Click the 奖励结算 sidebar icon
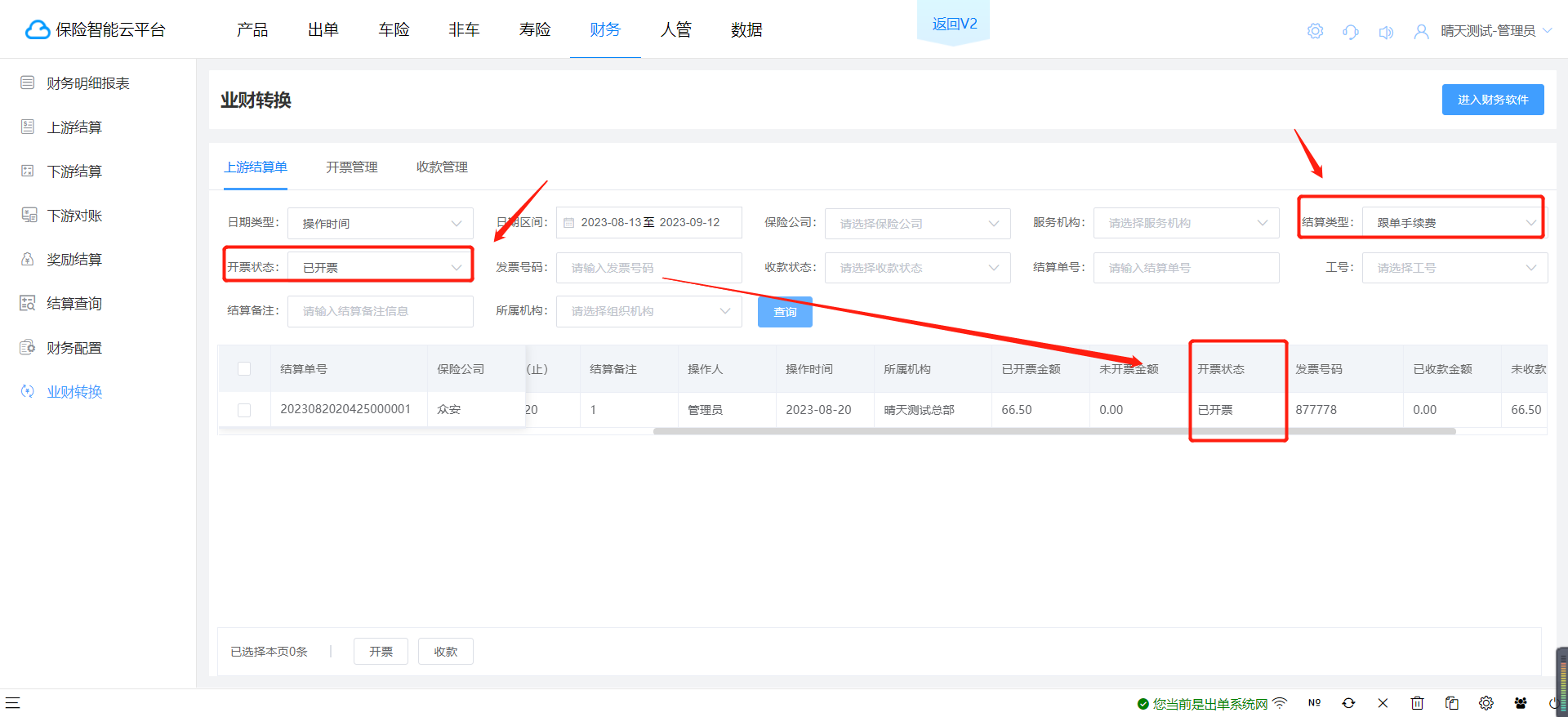The height and width of the screenshot is (717, 1568). [x=28, y=259]
